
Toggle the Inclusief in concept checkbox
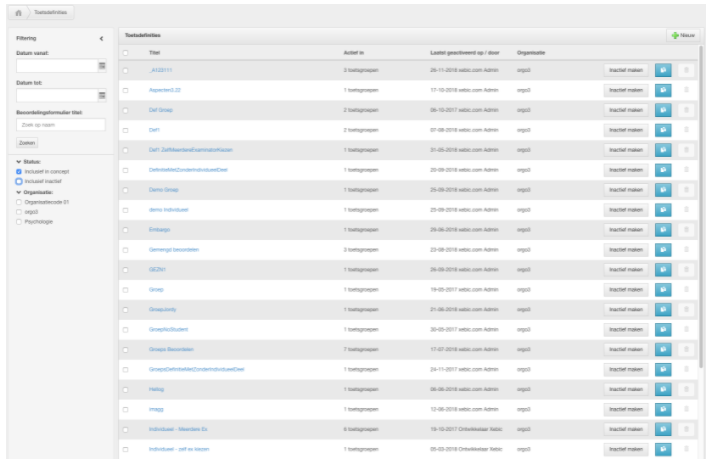(19, 172)
